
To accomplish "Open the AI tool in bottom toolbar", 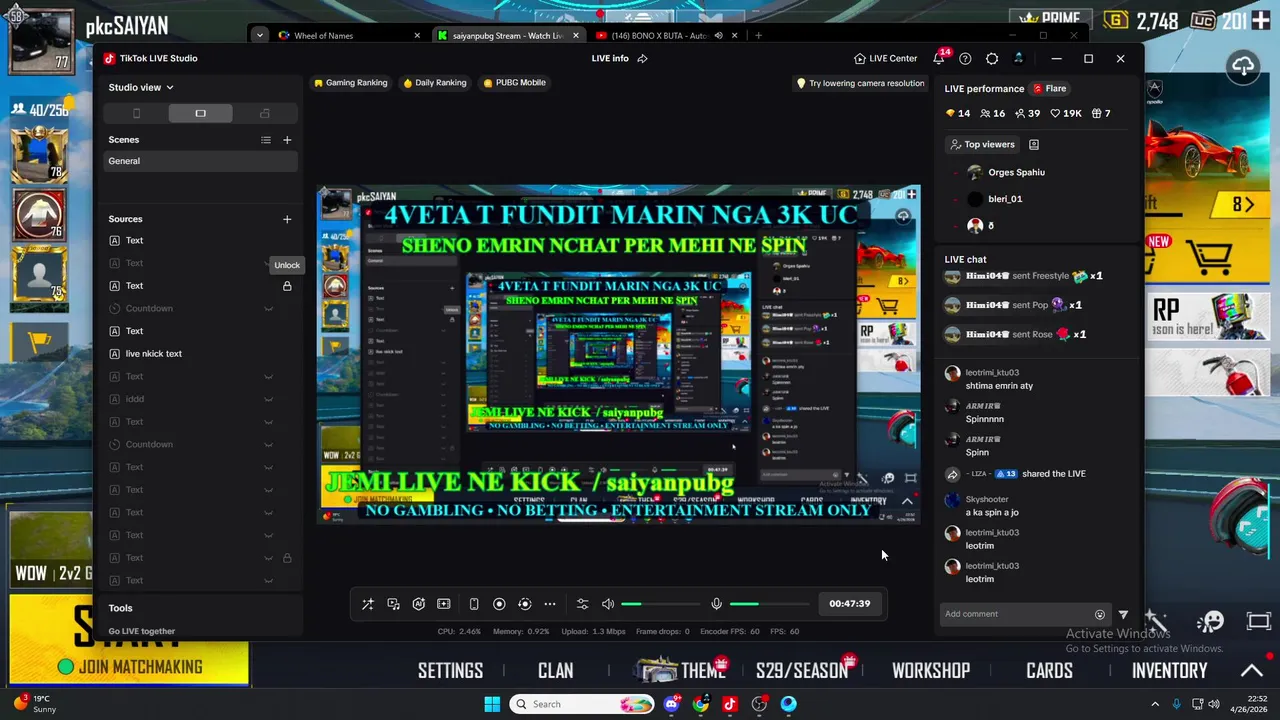I will [x=419, y=604].
